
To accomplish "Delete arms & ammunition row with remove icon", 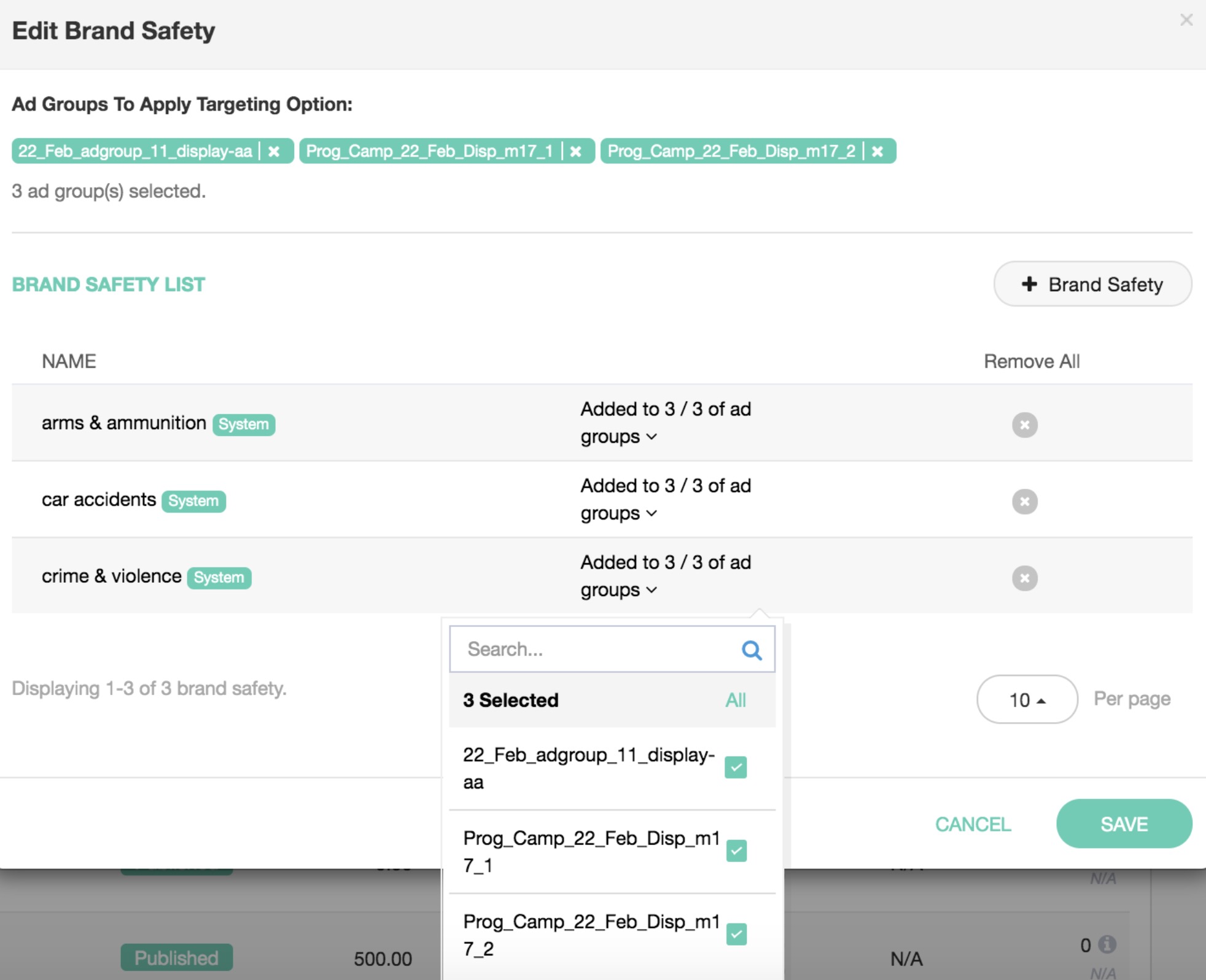I will 1024,425.
